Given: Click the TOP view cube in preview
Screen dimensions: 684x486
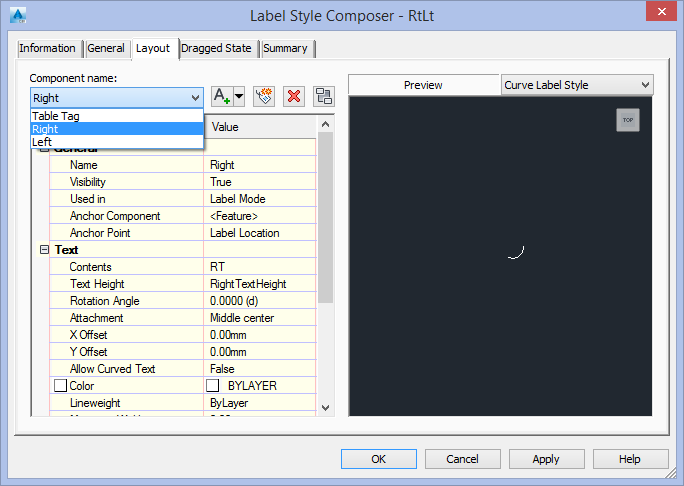Looking at the screenshot, I should click(x=628, y=120).
